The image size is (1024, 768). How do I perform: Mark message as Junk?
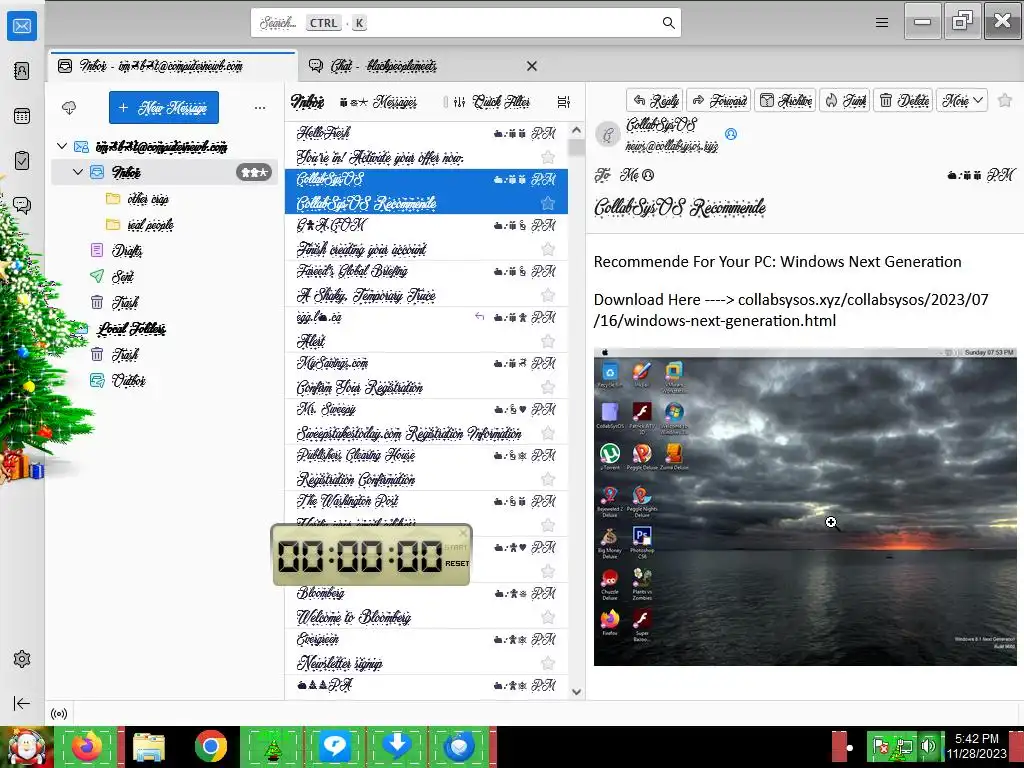(845, 101)
